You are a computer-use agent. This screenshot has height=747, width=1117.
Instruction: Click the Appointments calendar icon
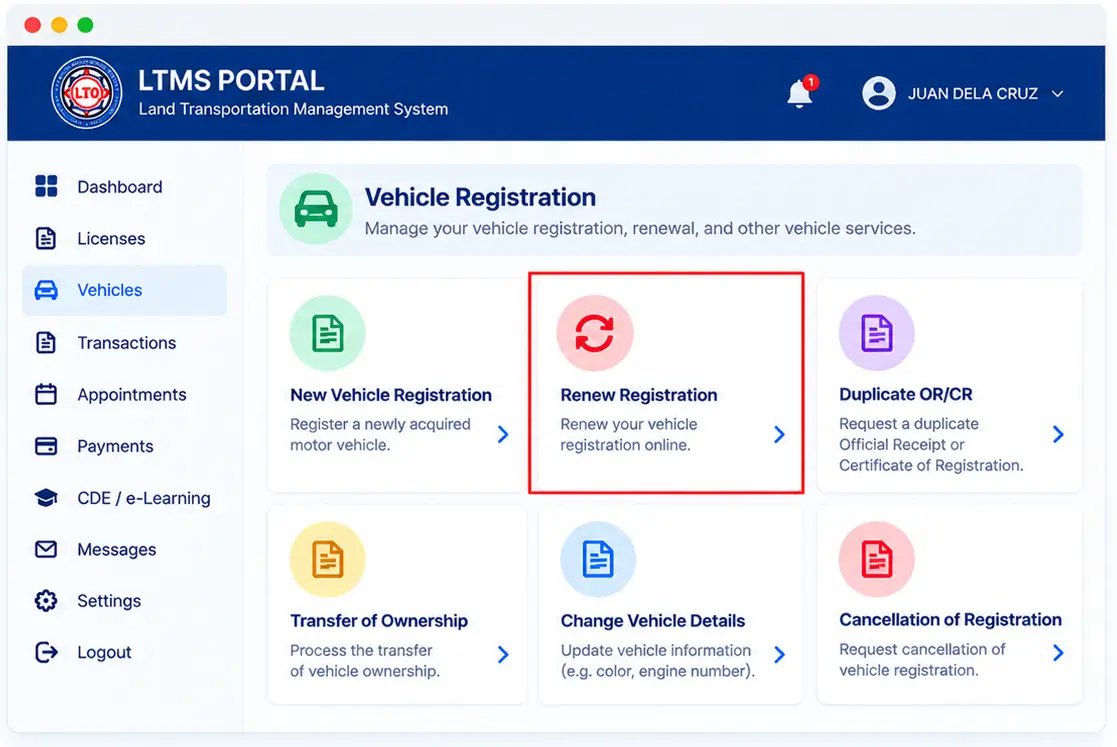[x=46, y=394]
